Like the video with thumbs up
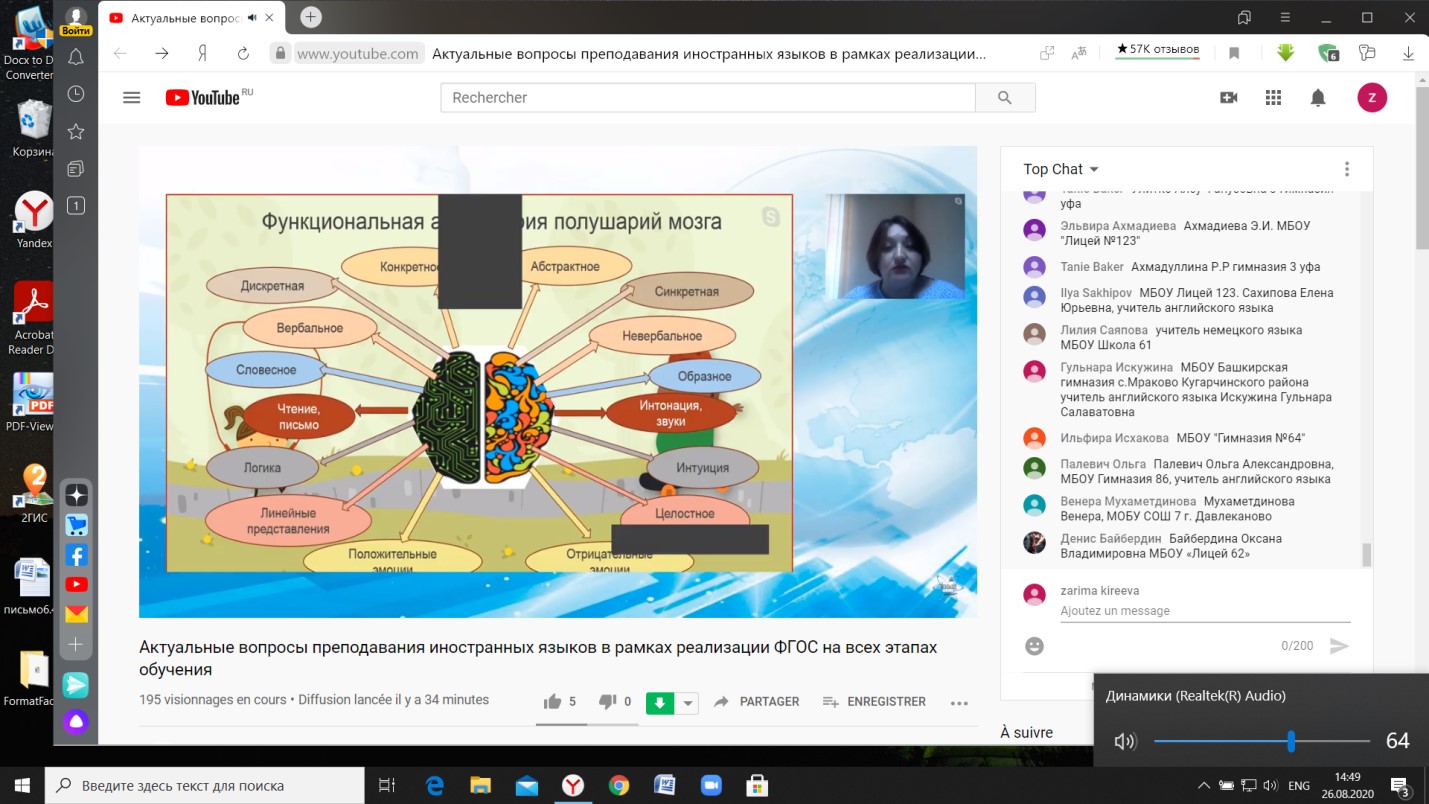 coord(553,702)
